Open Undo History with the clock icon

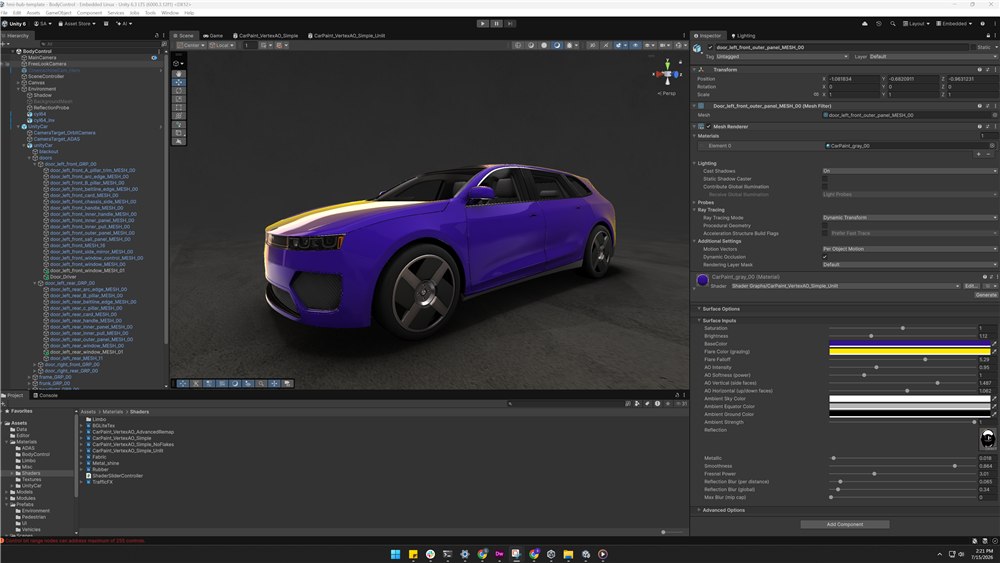(879, 24)
